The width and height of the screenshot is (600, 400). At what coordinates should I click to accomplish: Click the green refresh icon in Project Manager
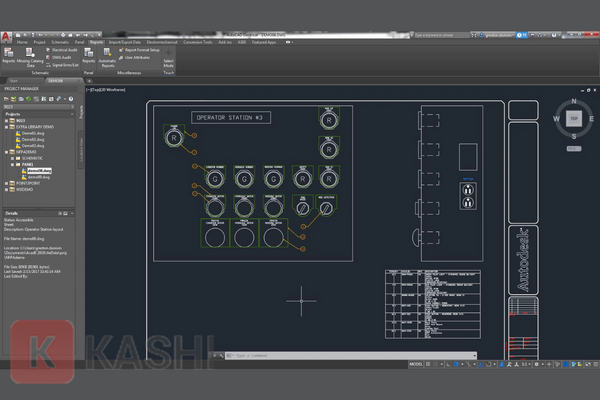point(28,99)
